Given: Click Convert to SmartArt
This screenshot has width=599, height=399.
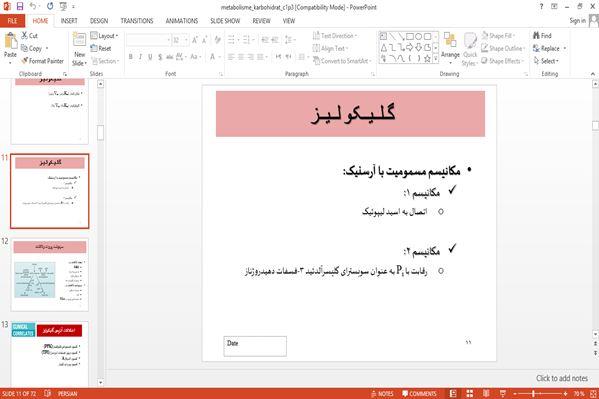Looking at the screenshot, I should point(342,61).
